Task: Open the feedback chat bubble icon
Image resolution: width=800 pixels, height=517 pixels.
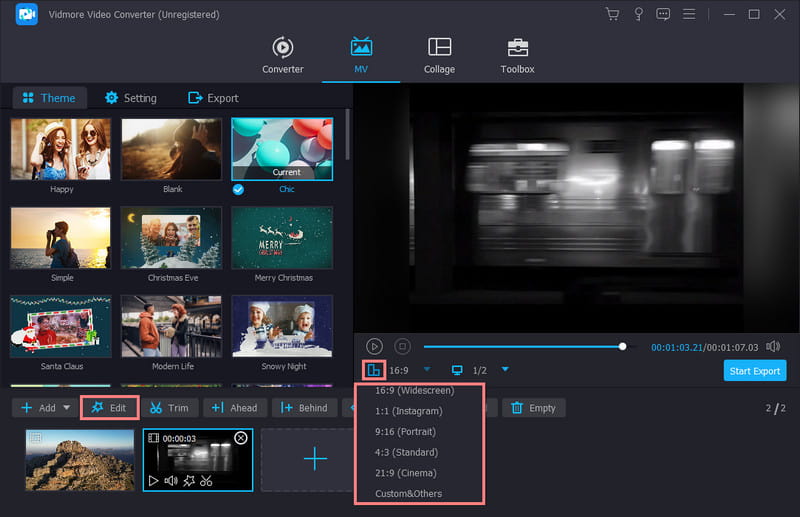Action: (662, 15)
